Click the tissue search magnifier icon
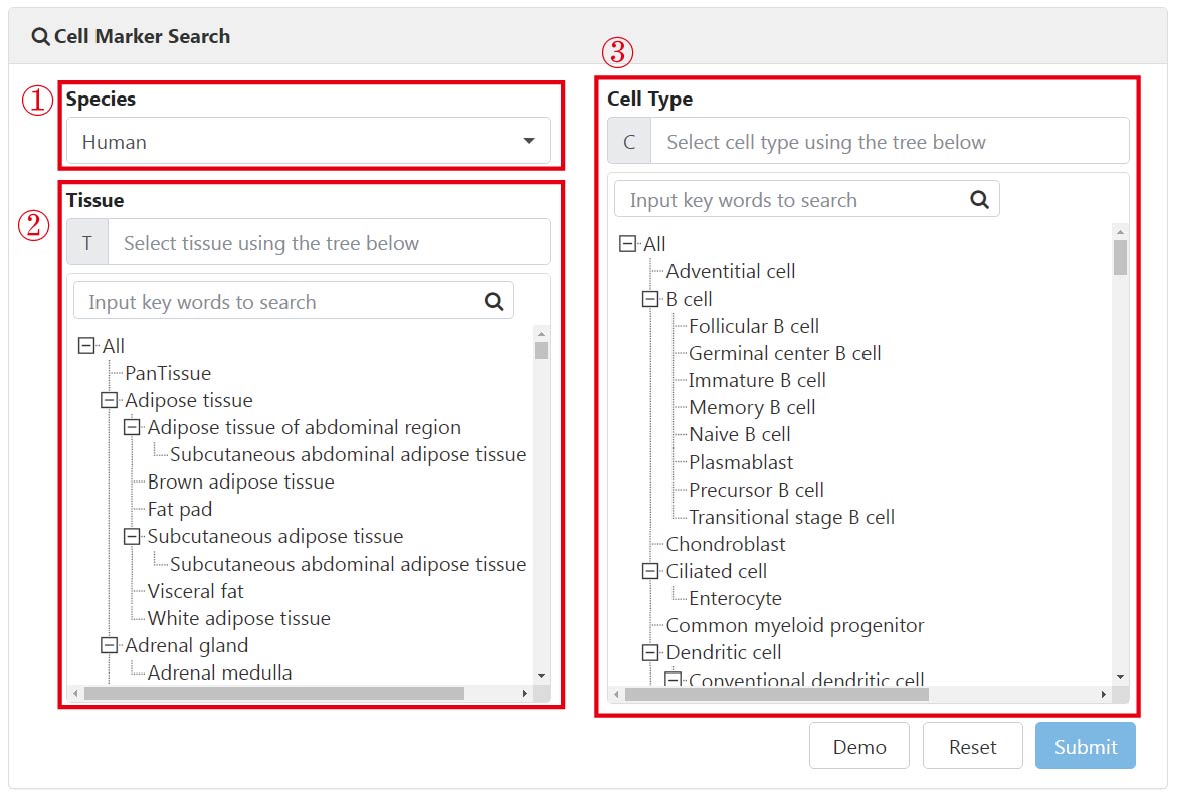 494,301
